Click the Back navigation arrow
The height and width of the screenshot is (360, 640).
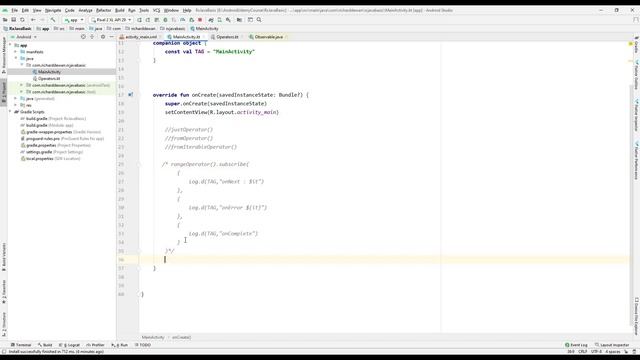[33, 20]
